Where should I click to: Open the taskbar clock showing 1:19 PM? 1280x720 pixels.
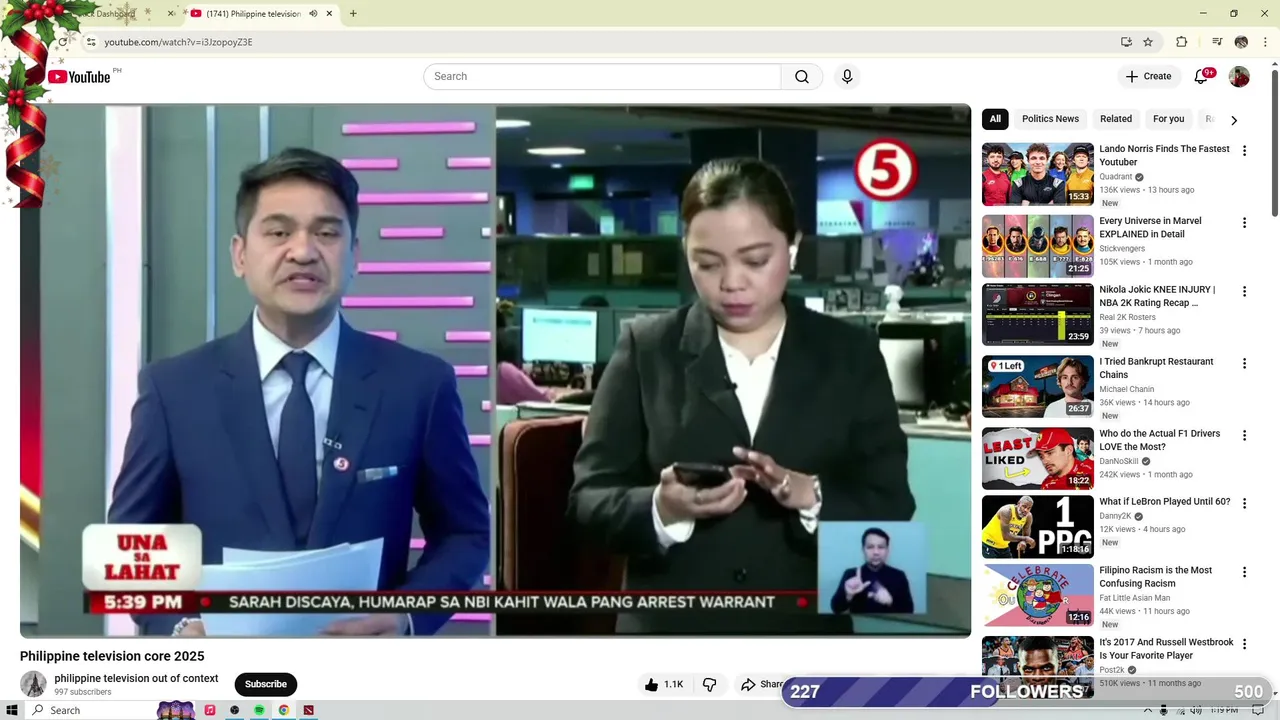coord(1224,710)
